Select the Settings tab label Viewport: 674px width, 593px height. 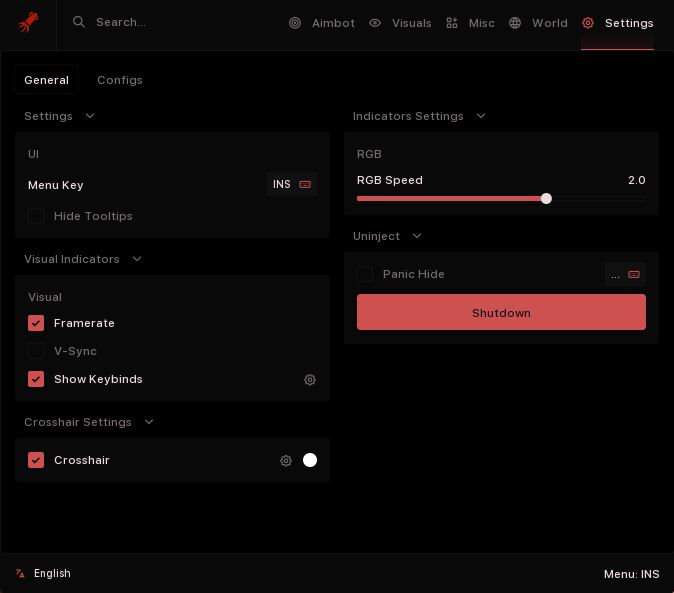click(x=629, y=23)
